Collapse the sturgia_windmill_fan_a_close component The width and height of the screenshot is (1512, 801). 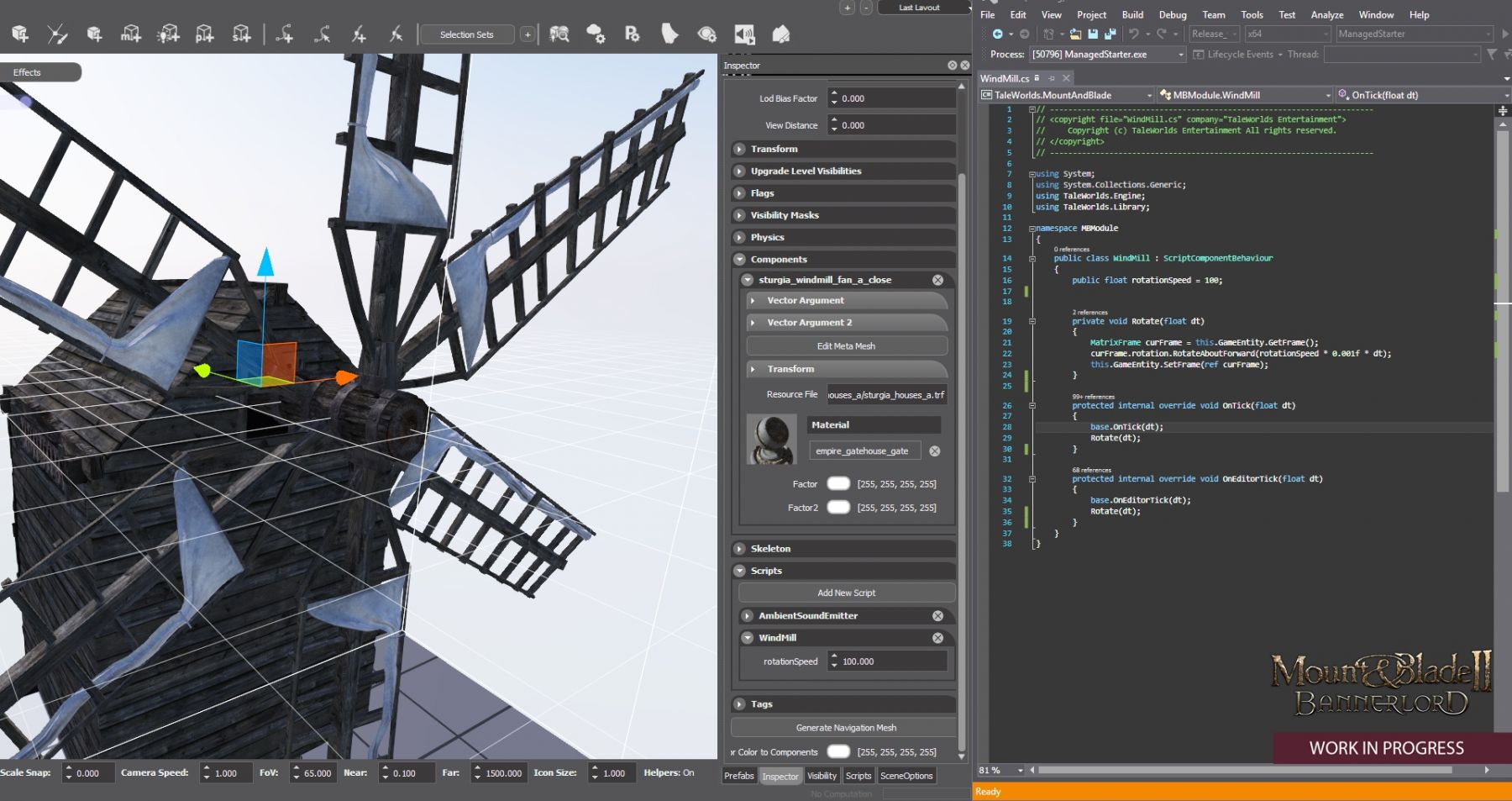point(748,280)
